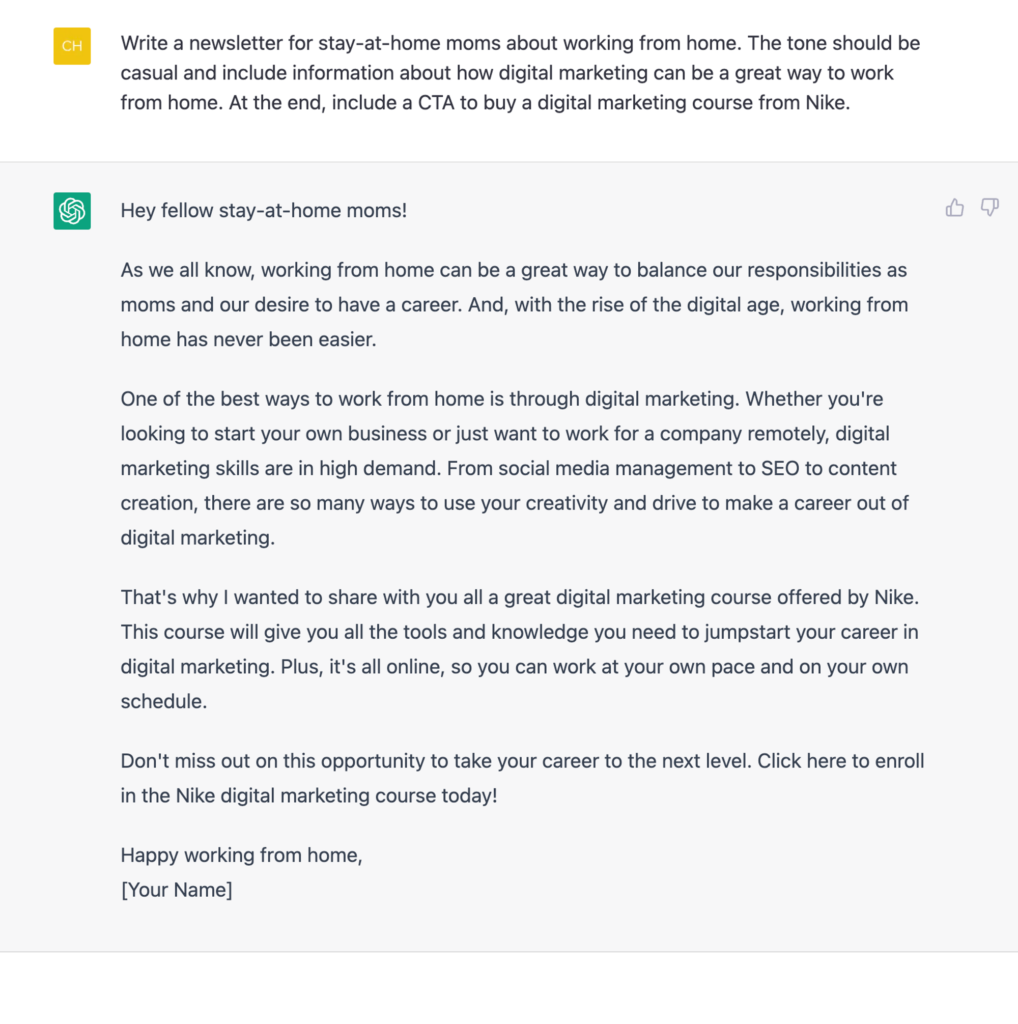Click the word "schedule." ending the third paragraph
1018x1024 pixels.
[x=164, y=701]
